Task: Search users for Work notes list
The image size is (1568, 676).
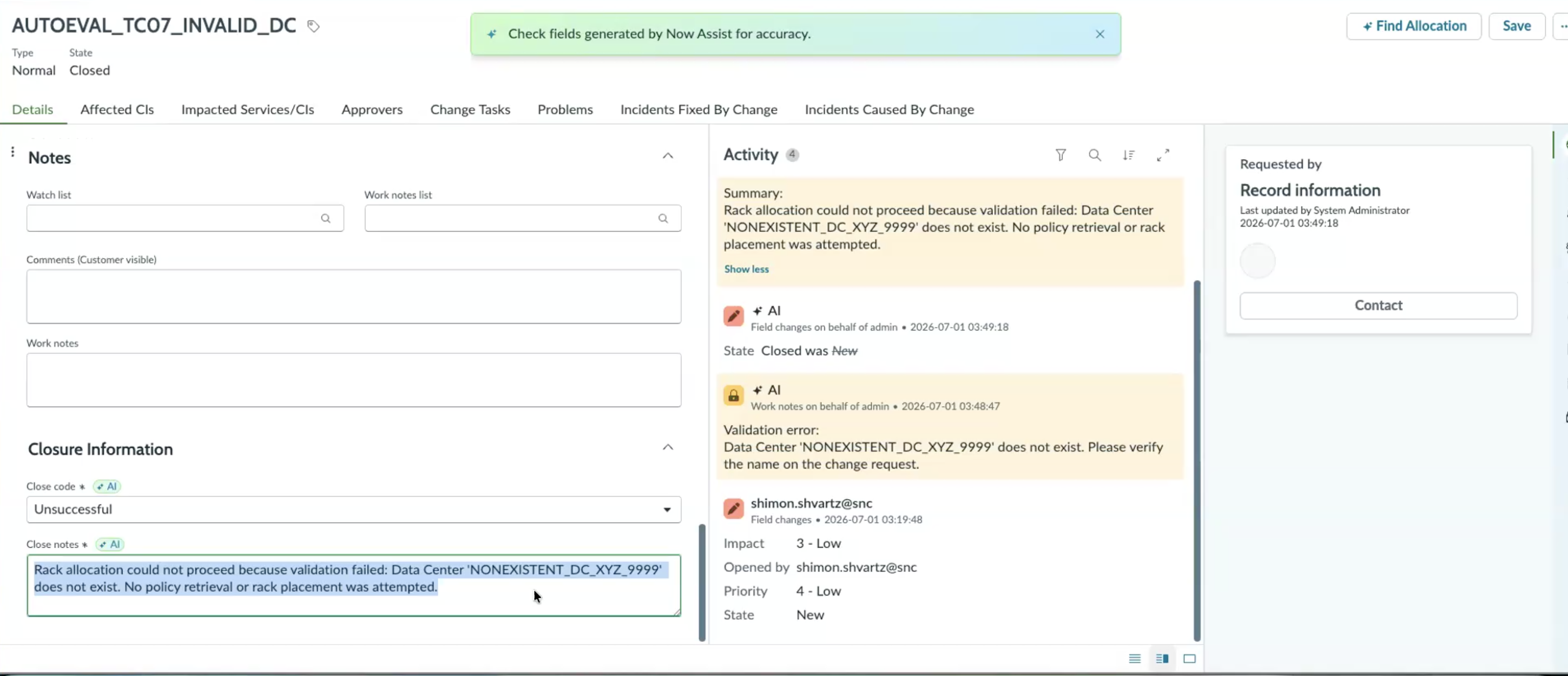Action: pyautogui.click(x=663, y=218)
